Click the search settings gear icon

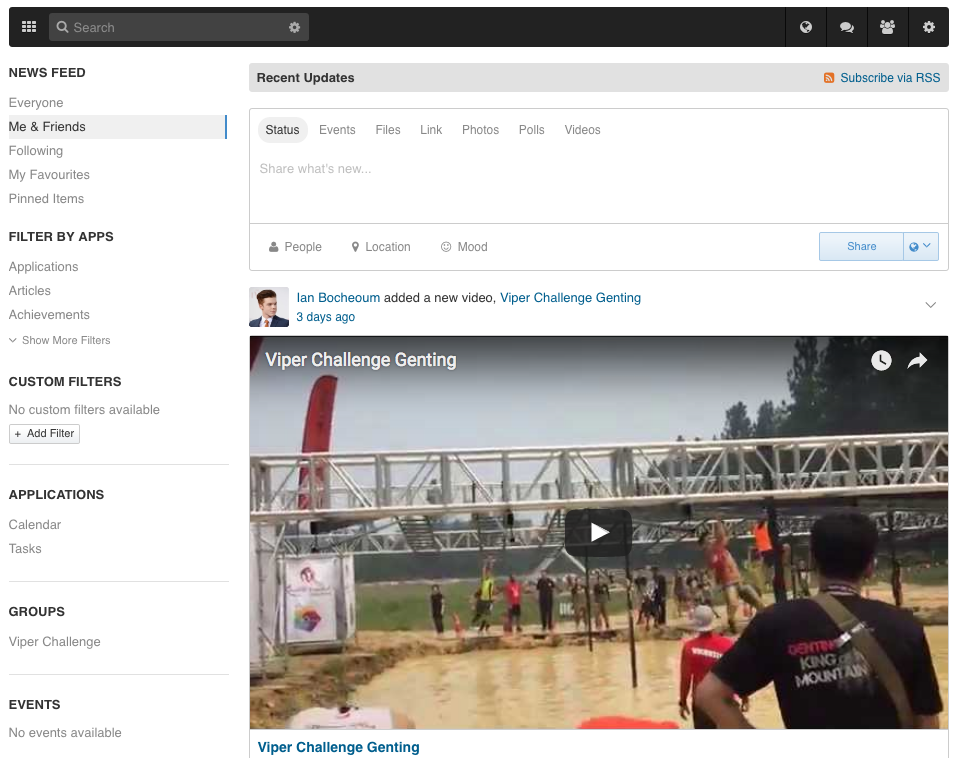(x=294, y=27)
